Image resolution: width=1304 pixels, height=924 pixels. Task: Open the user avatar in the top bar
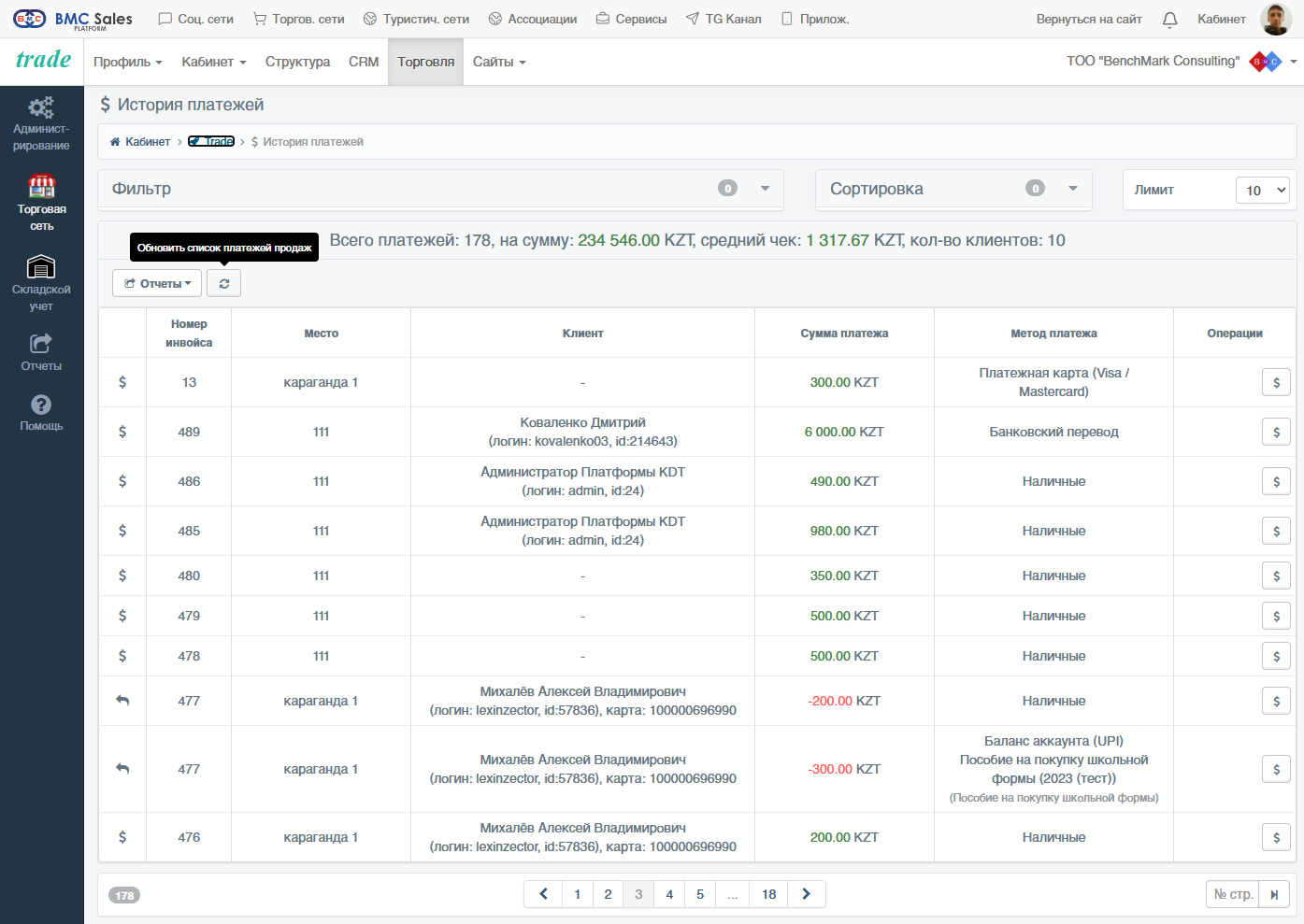[x=1276, y=19]
